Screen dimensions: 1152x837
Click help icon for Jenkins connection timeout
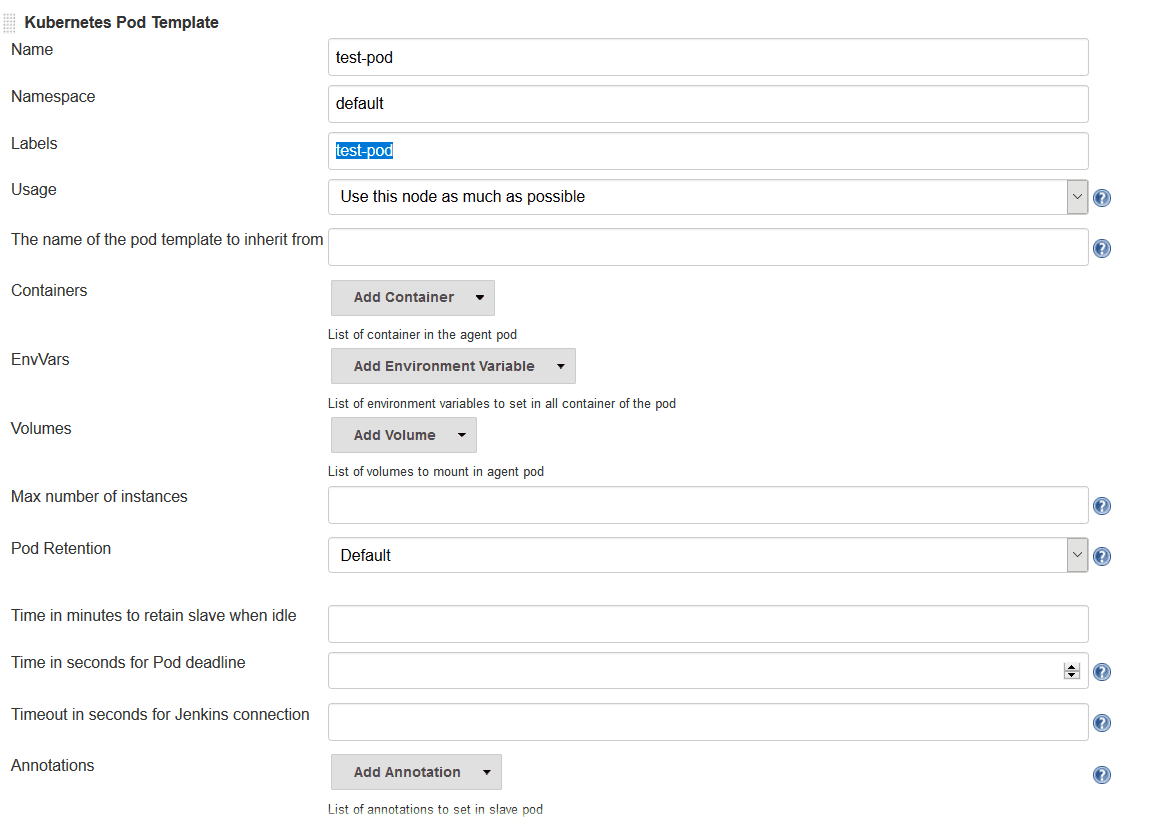click(1101, 722)
